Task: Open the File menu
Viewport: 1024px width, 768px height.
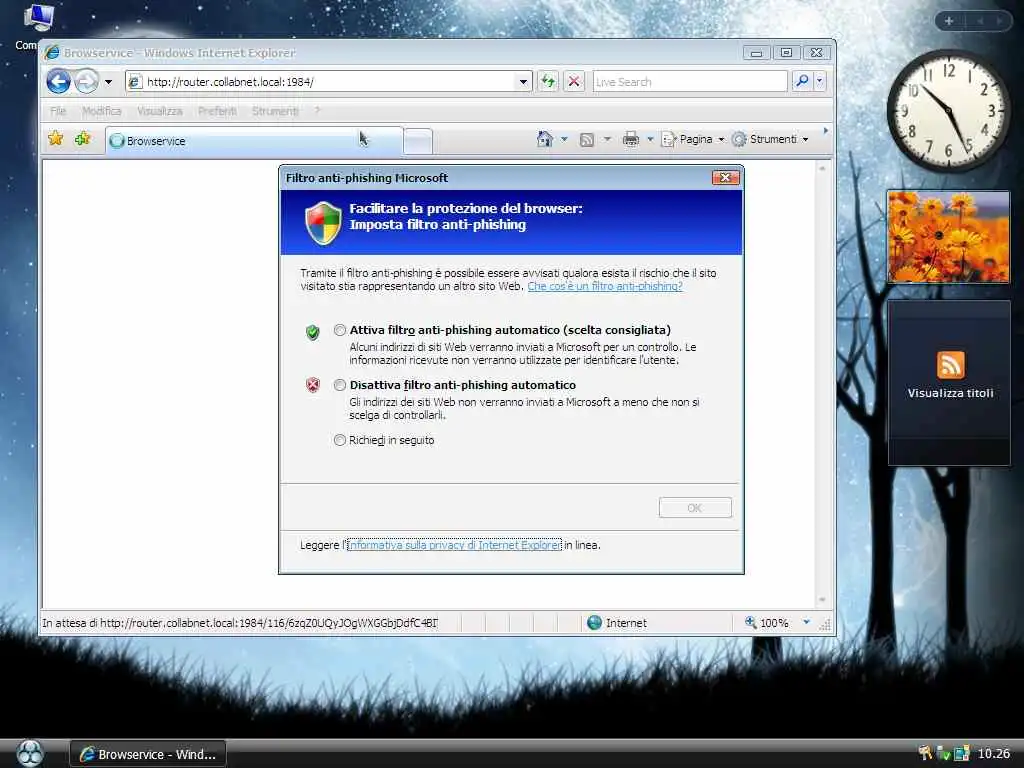Action: pos(58,111)
